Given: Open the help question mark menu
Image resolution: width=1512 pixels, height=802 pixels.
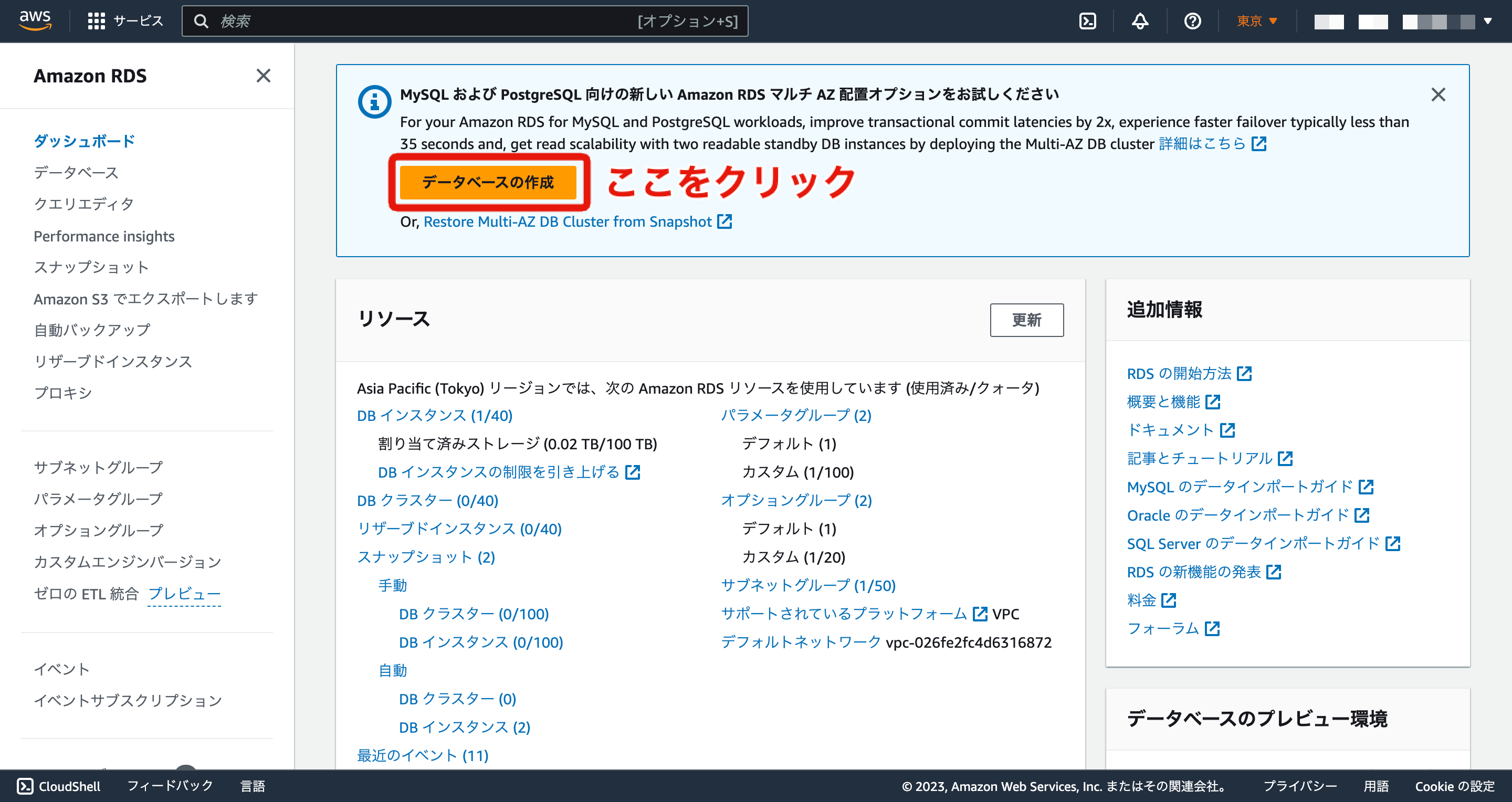Looking at the screenshot, I should [x=1192, y=21].
